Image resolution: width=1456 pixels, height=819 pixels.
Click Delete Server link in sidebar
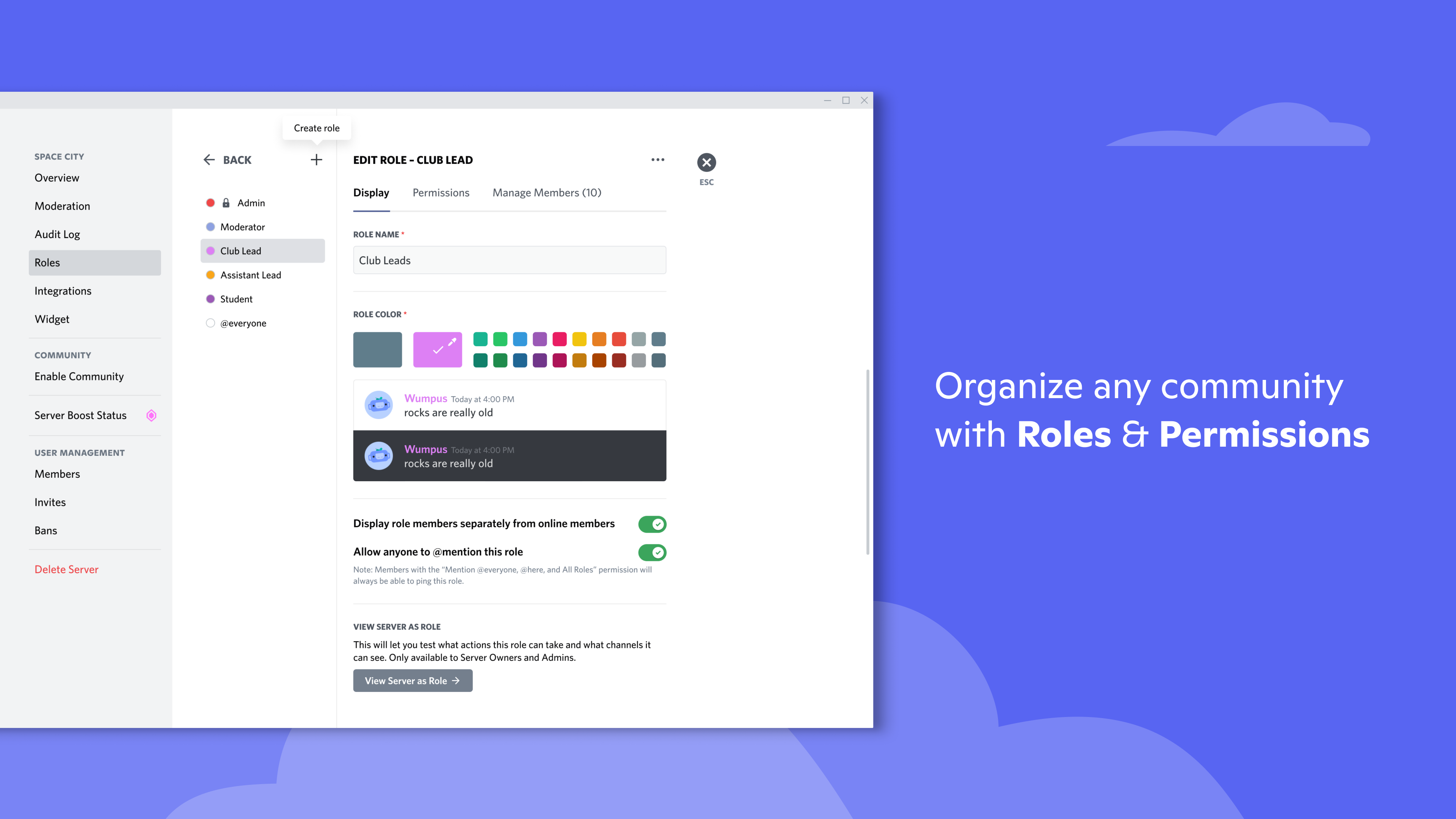(66, 569)
